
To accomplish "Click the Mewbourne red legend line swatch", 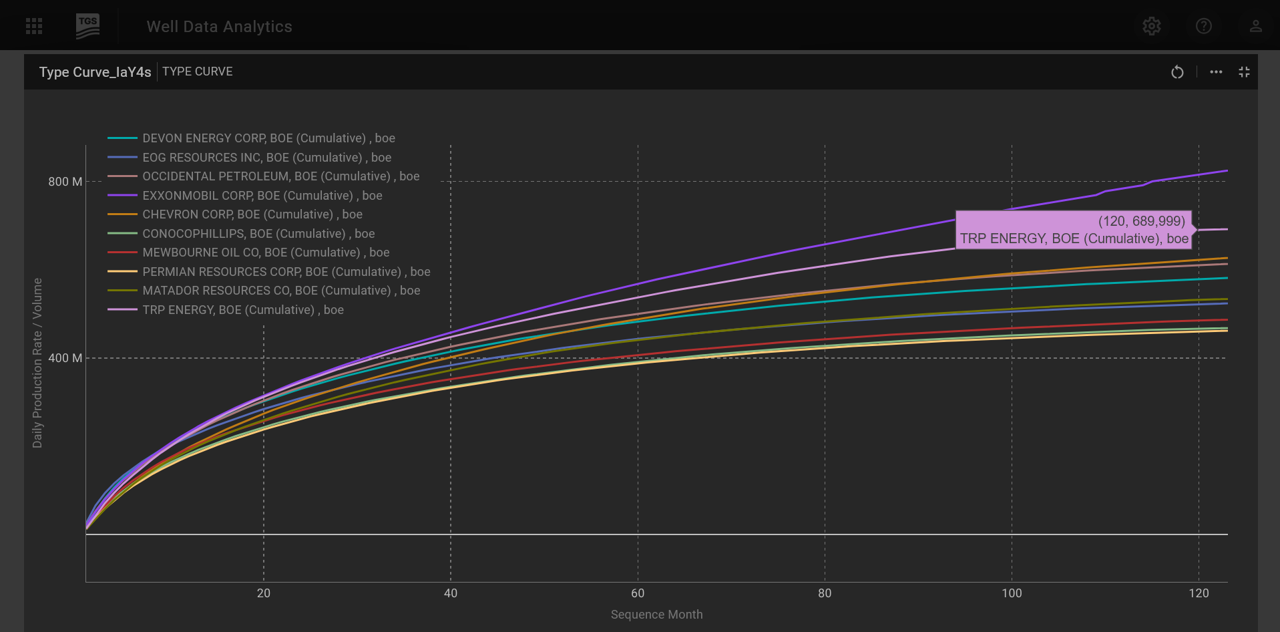I will click(122, 252).
